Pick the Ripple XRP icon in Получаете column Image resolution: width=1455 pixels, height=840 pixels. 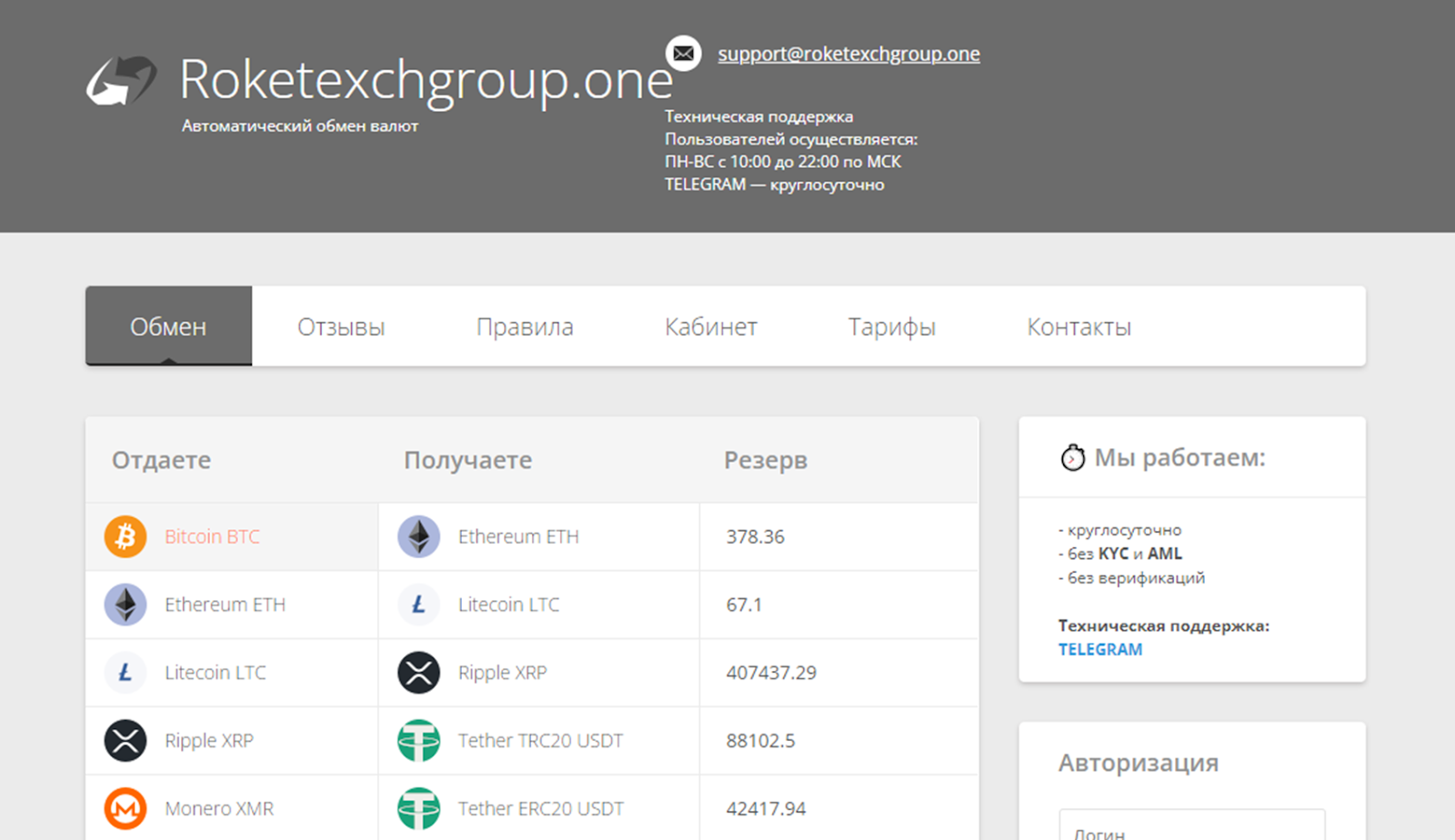click(x=418, y=673)
